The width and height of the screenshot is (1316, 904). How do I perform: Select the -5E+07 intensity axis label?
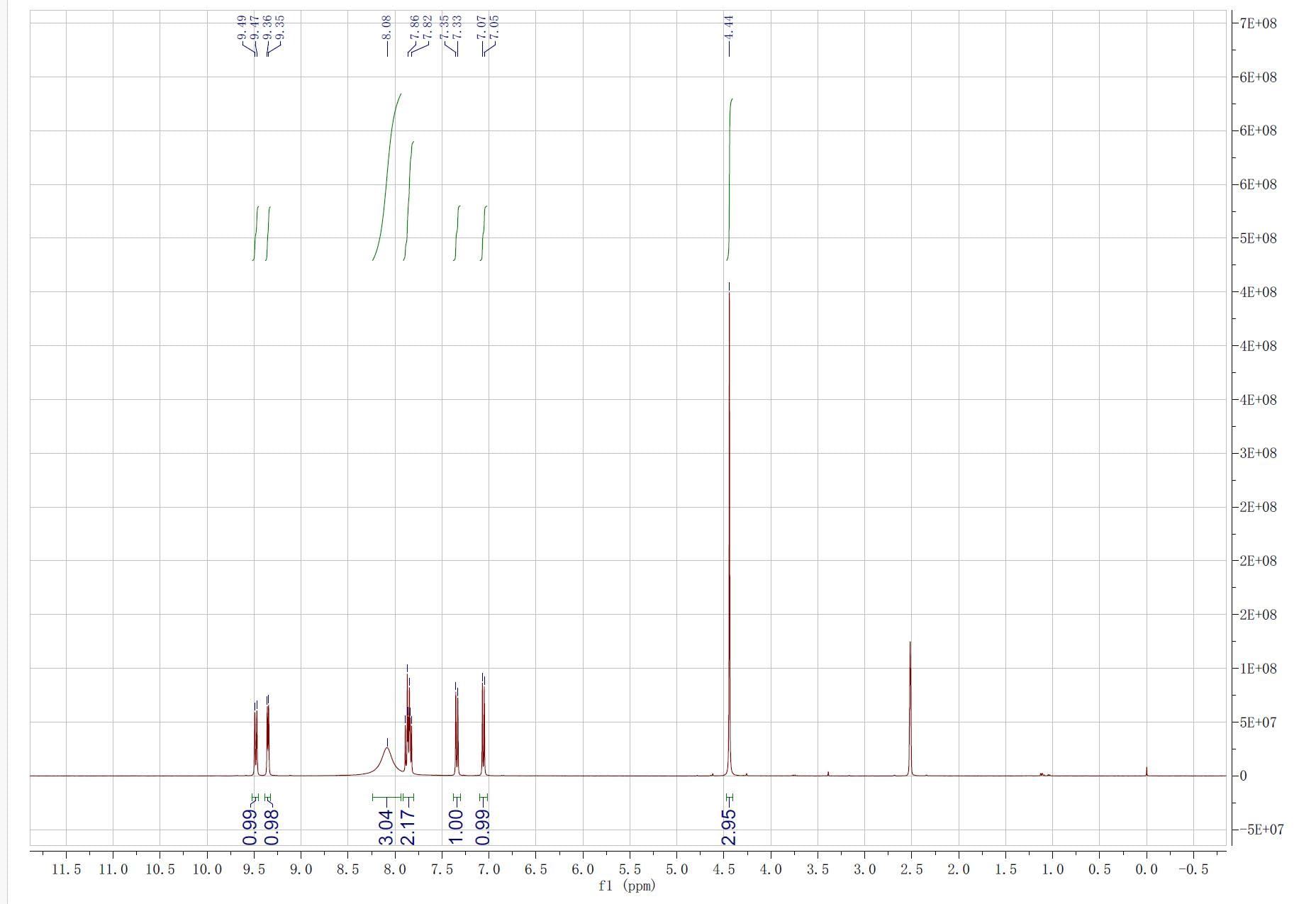tap(1259, 830)
